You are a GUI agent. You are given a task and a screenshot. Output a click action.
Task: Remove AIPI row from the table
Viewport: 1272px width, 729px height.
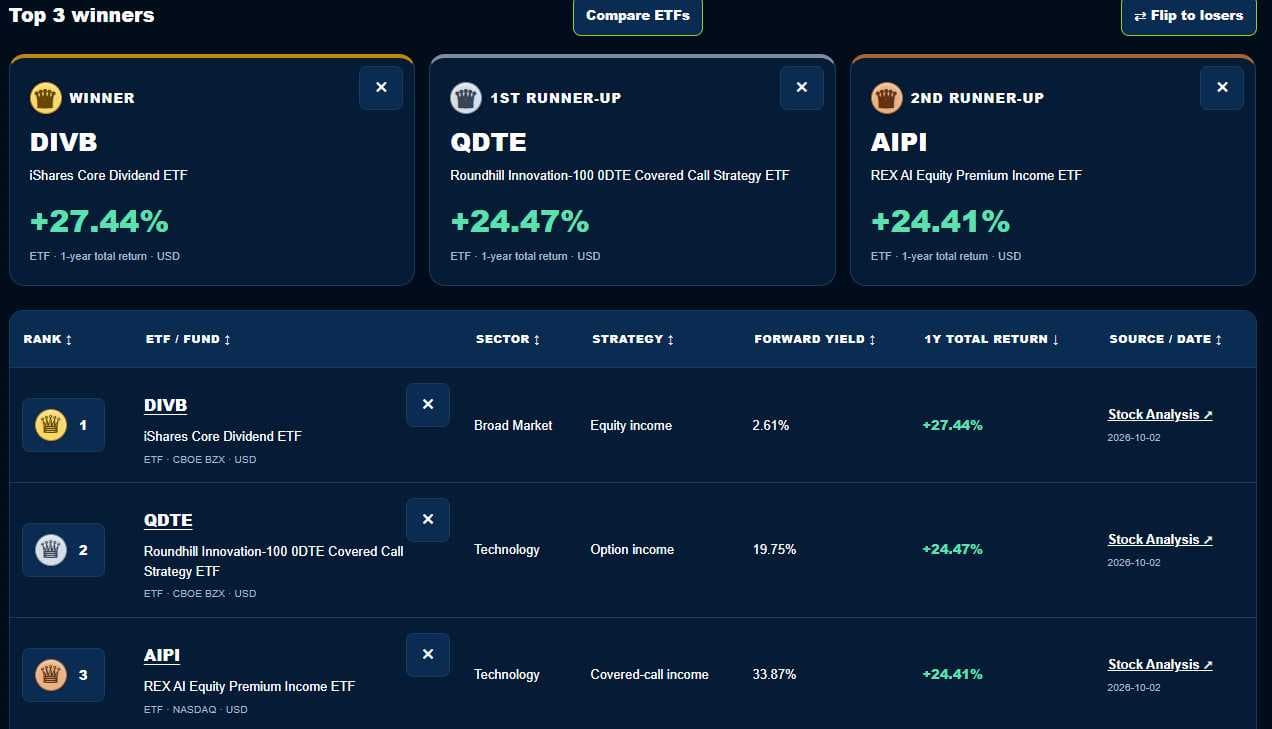click(428, 655)
